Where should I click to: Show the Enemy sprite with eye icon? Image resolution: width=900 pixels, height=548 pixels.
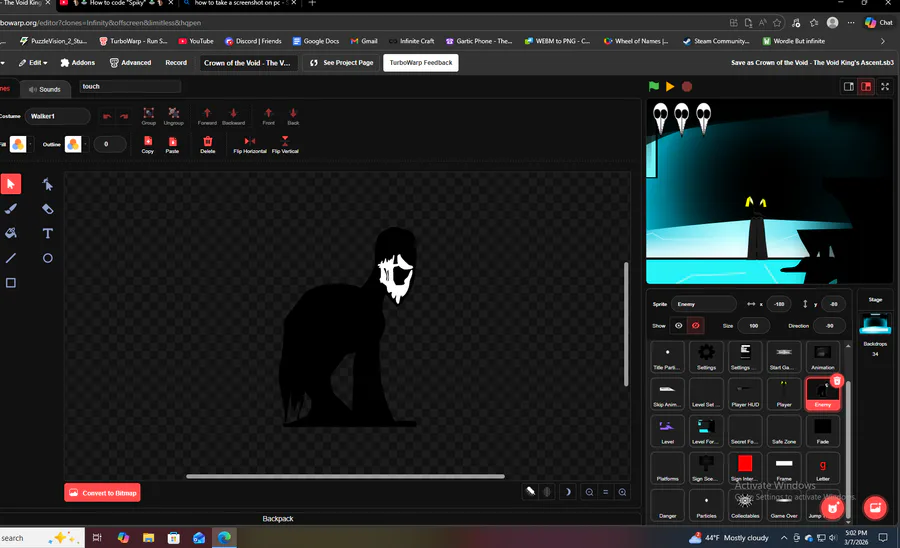[x=678, y=325]
